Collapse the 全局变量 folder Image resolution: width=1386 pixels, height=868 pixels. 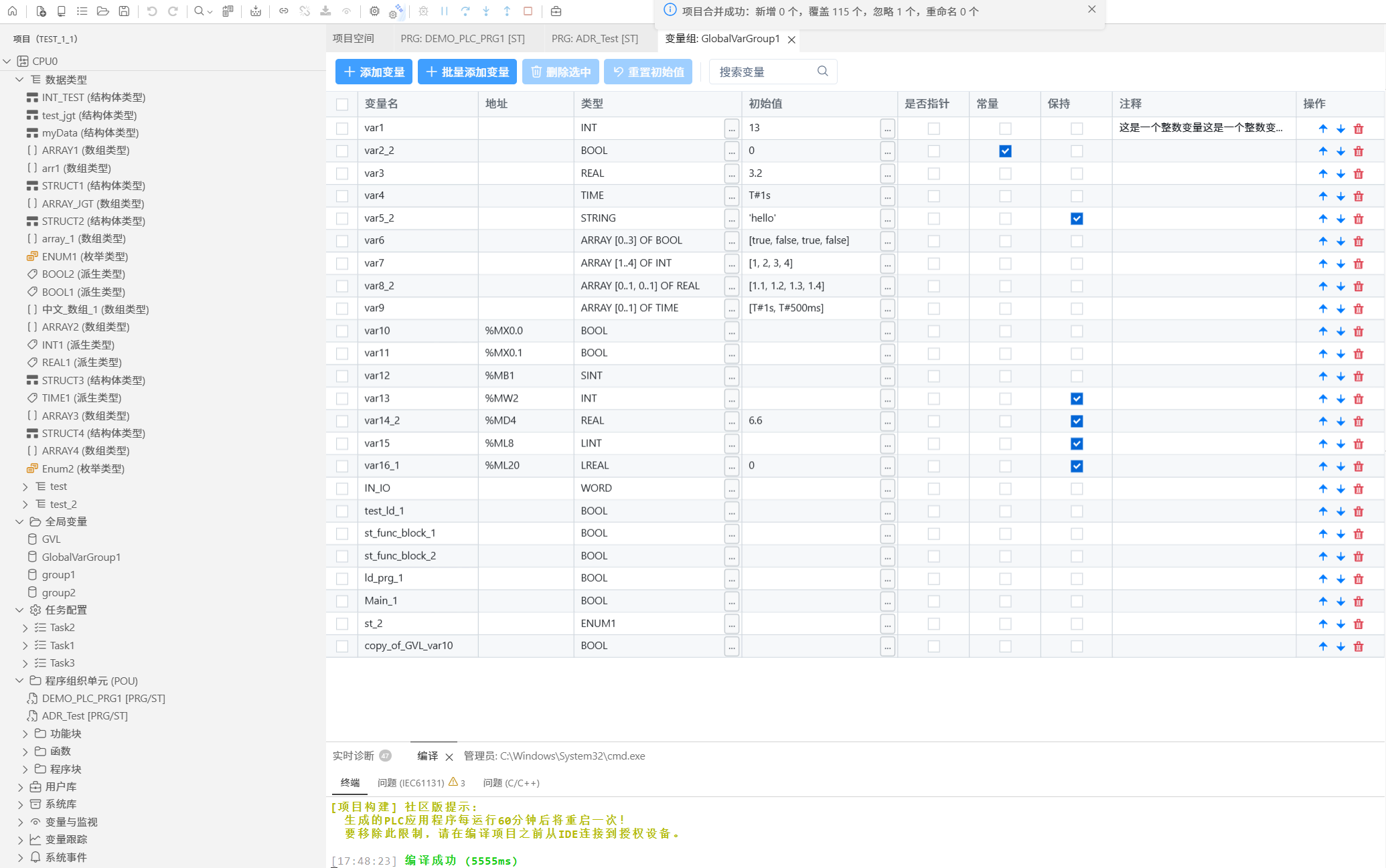[x=19, y=521]
